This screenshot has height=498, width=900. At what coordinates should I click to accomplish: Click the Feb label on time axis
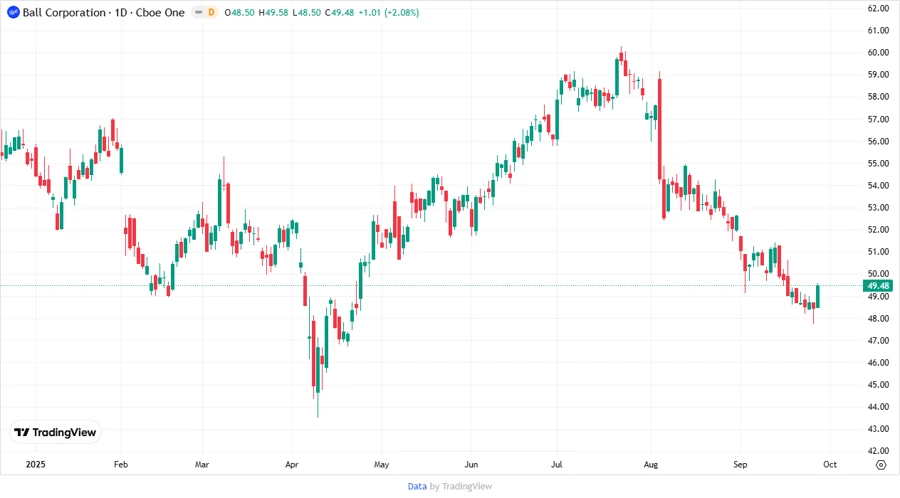point(121,464)
